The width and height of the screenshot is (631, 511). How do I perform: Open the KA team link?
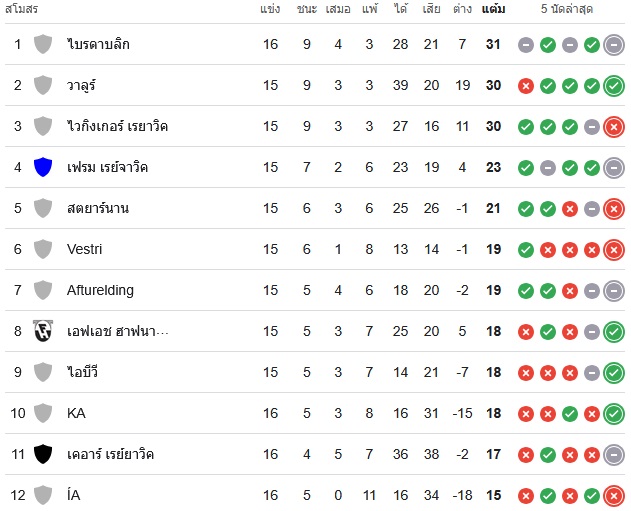76,413
